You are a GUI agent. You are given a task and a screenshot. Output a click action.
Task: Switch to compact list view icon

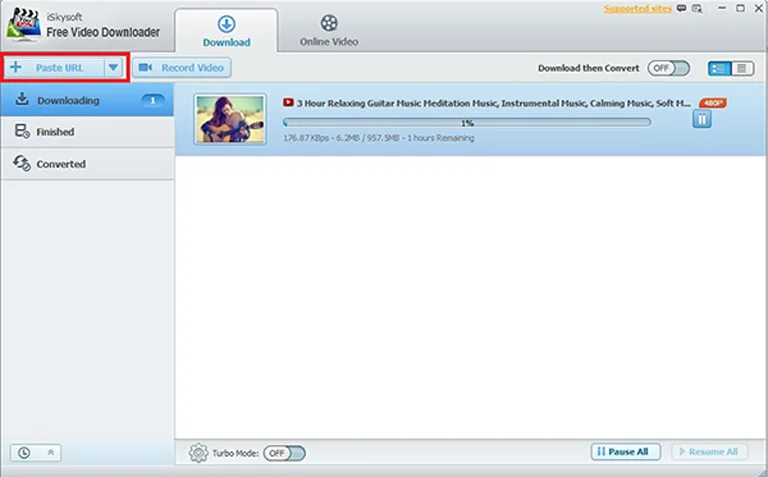[x=743, y=69]
